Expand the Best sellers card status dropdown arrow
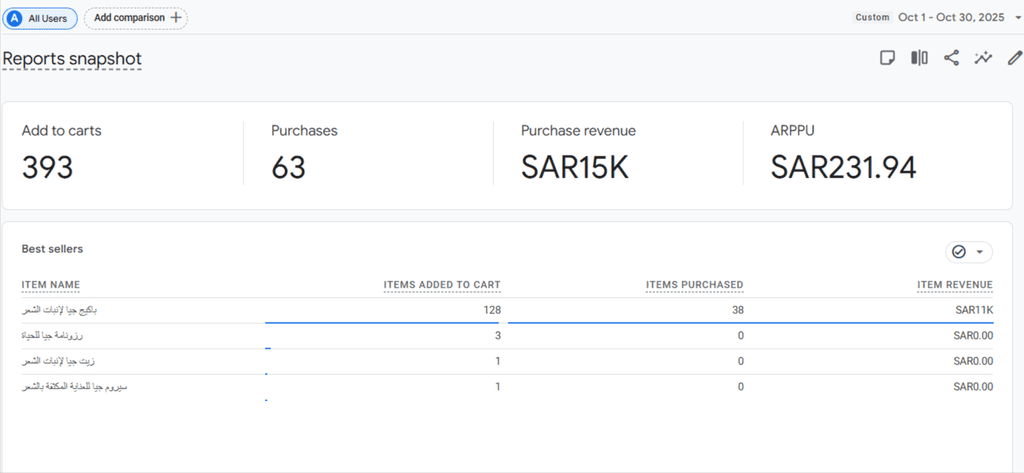Viewport: 1024px width, 473px height. click(980, 252)
